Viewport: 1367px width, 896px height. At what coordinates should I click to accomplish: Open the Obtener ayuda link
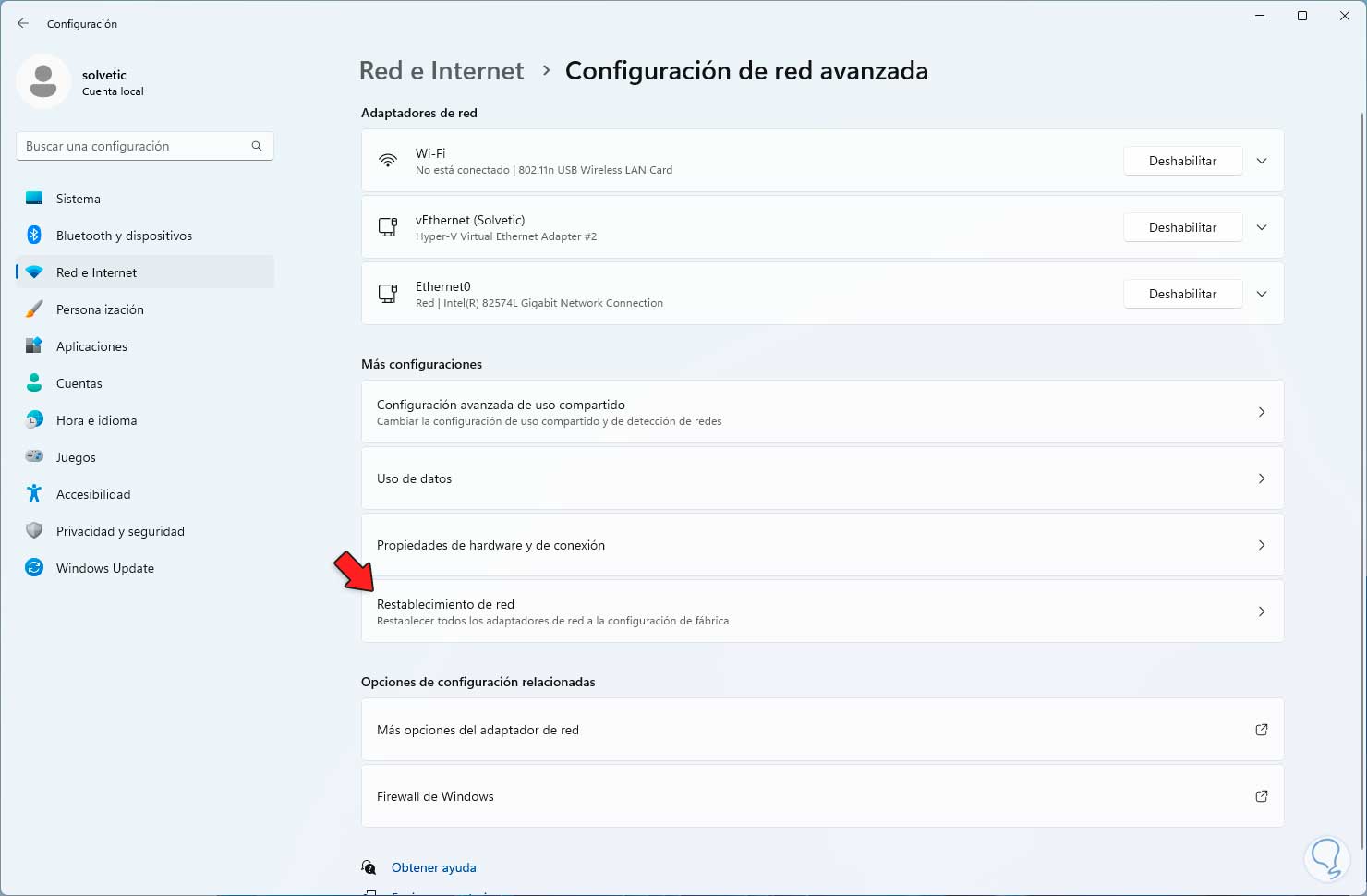click(434, 867)
